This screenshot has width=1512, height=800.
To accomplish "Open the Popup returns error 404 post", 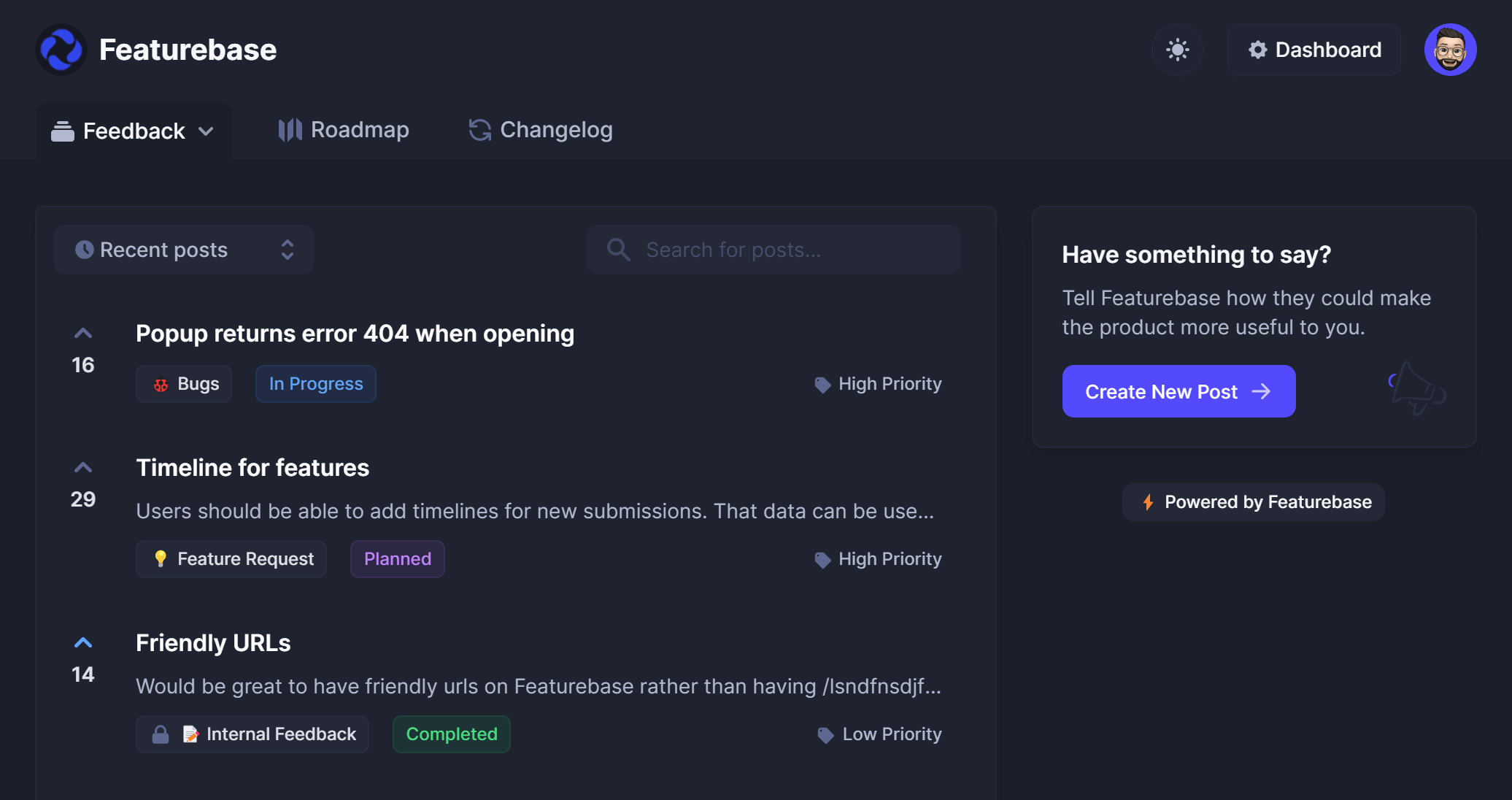I will pos(355,334).
